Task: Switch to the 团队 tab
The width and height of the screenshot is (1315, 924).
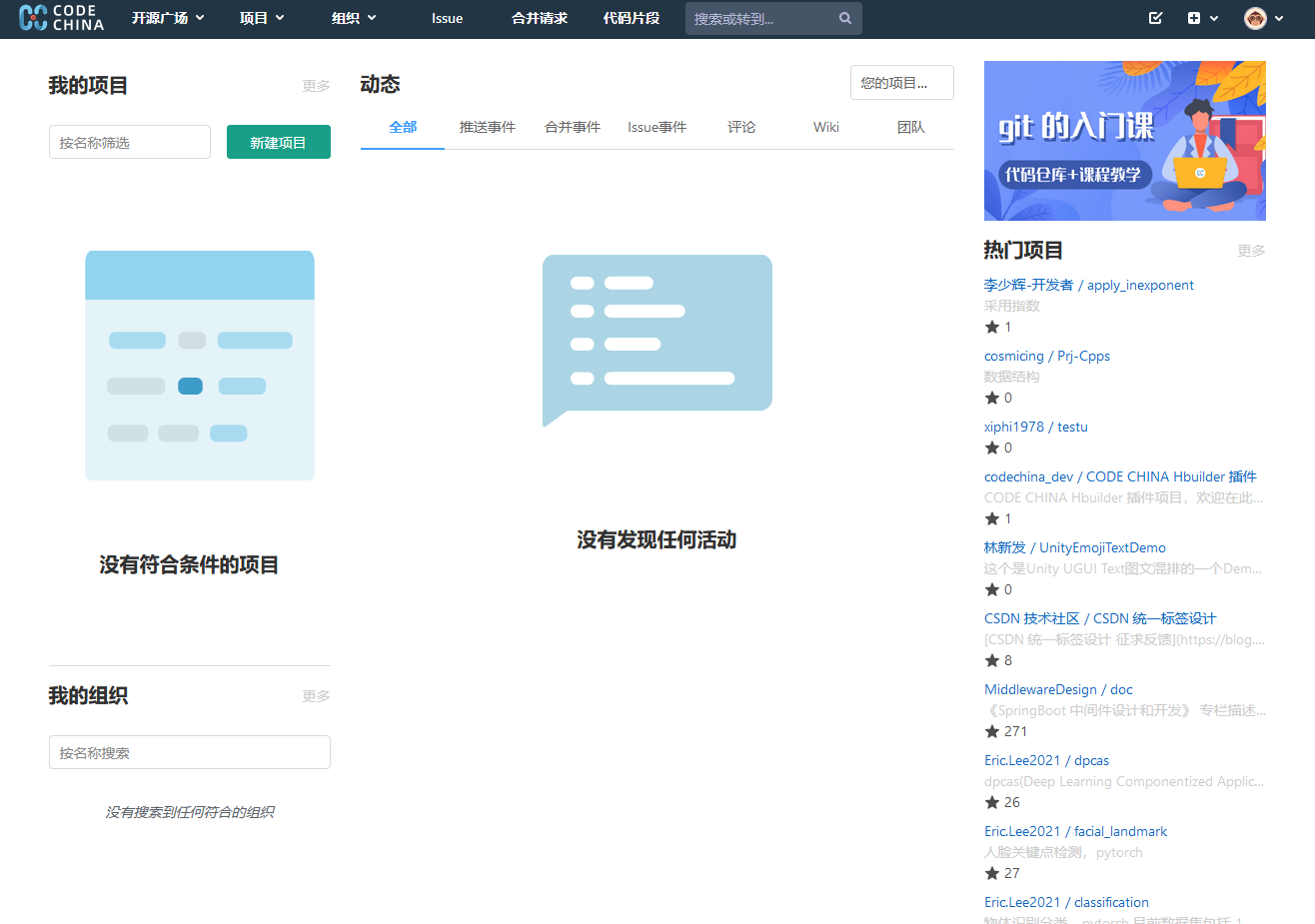Action: (x=911, y=128)
